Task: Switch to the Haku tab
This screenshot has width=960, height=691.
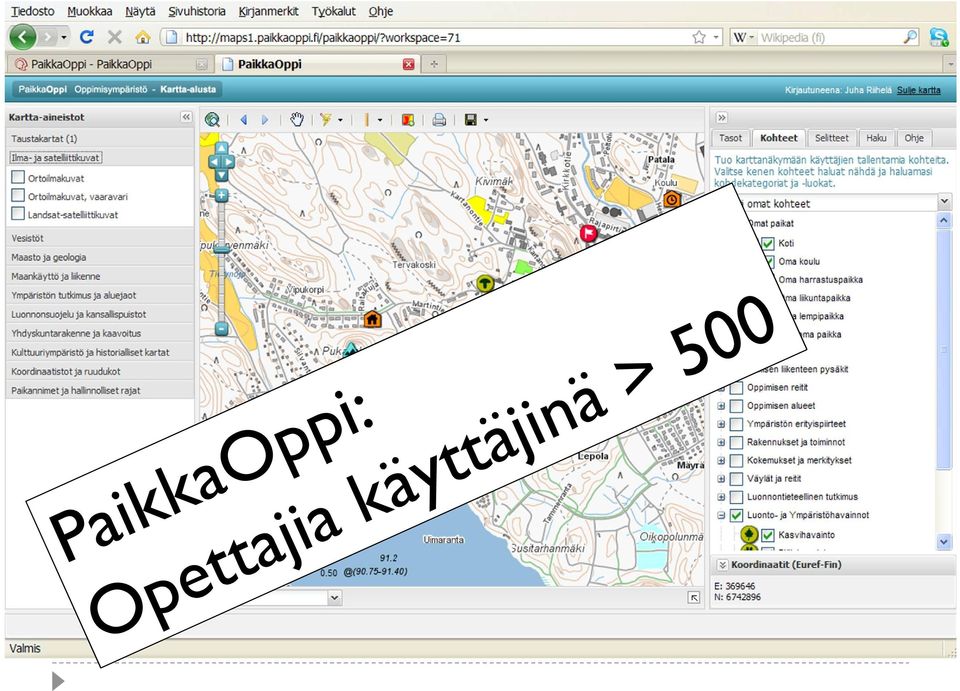Action: pyautogui.click(x=877, y=138)
